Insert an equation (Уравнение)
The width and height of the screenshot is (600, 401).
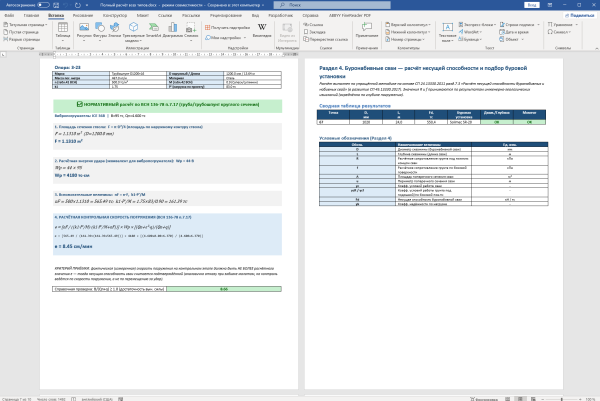[x=562, y=24]
